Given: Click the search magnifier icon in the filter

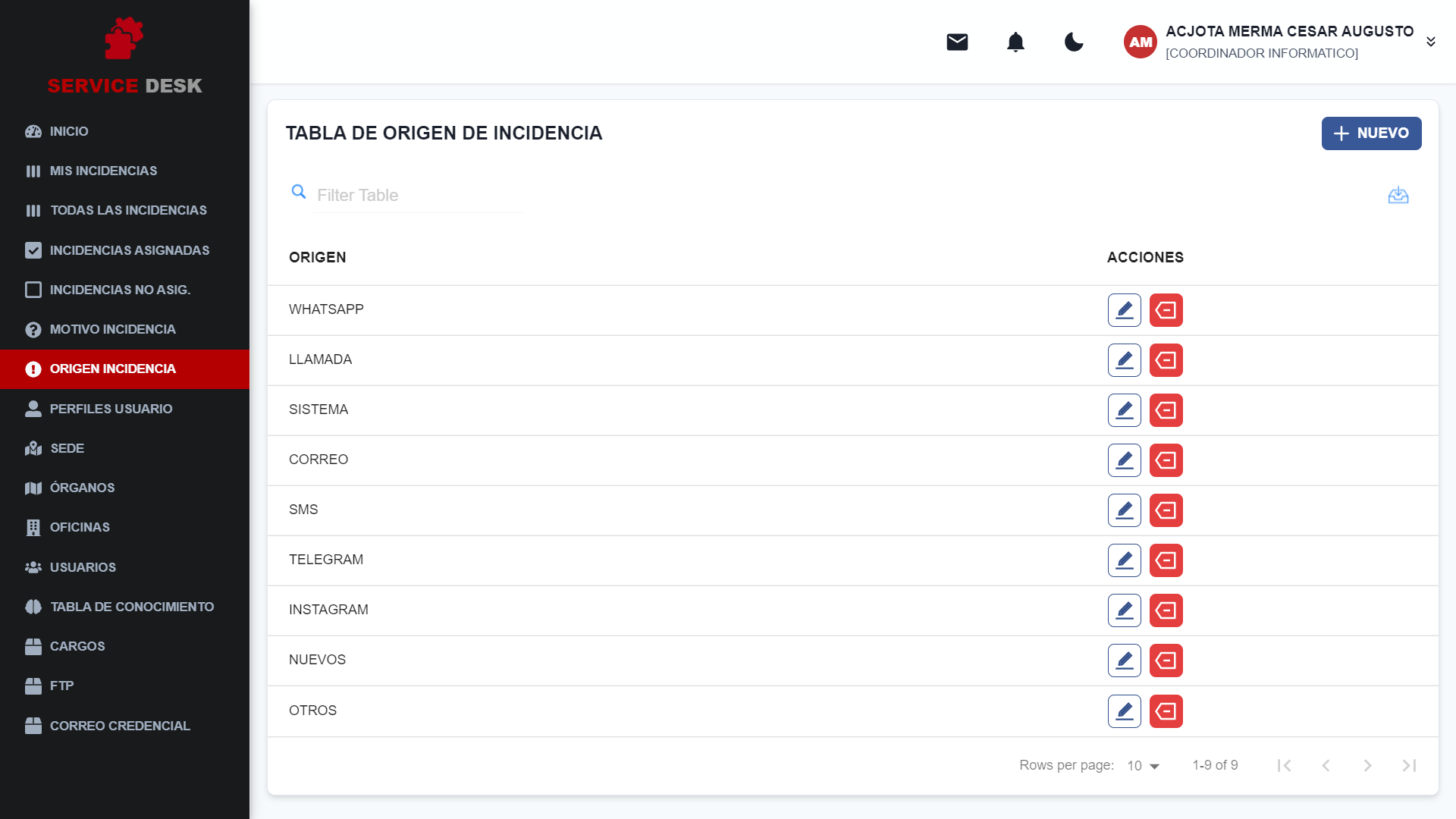Looking at the screenshot, I should (x=299, y=192).
